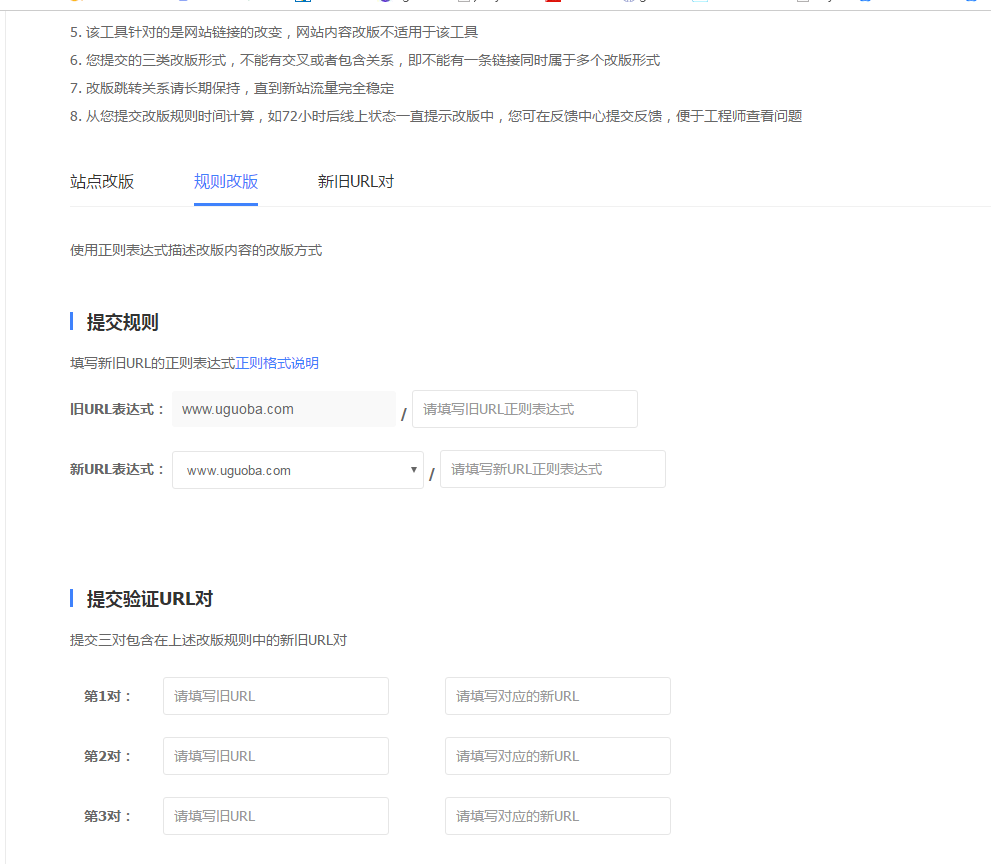Click the 请填写旧URL正则表达式 input field
This screenshot has height=864, width=991.
[x=524, y=409]
